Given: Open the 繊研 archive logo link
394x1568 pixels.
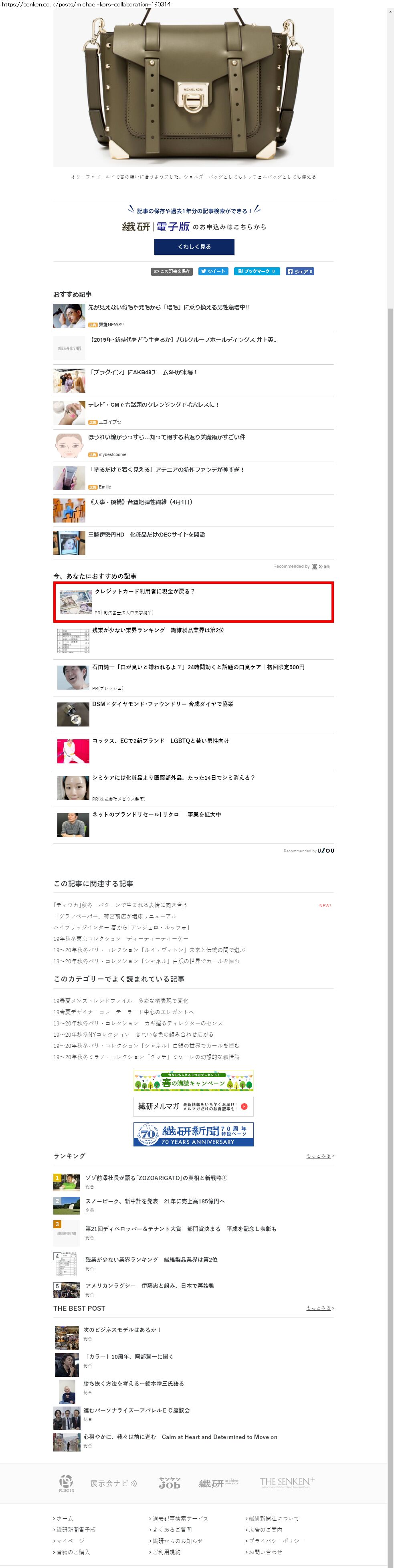Looking at the screenshot, I should 218,1483.
